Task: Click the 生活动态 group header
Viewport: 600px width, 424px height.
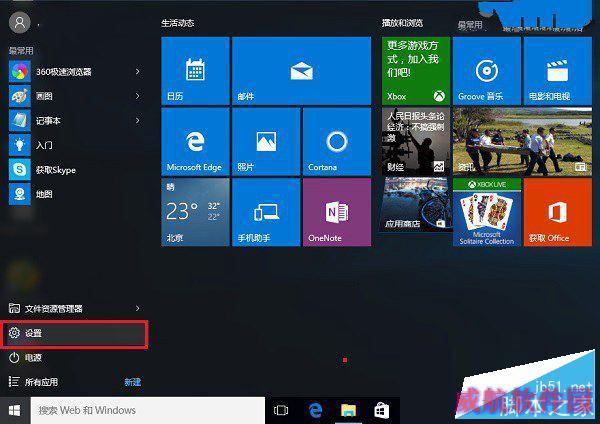Action: click(178, 23)
